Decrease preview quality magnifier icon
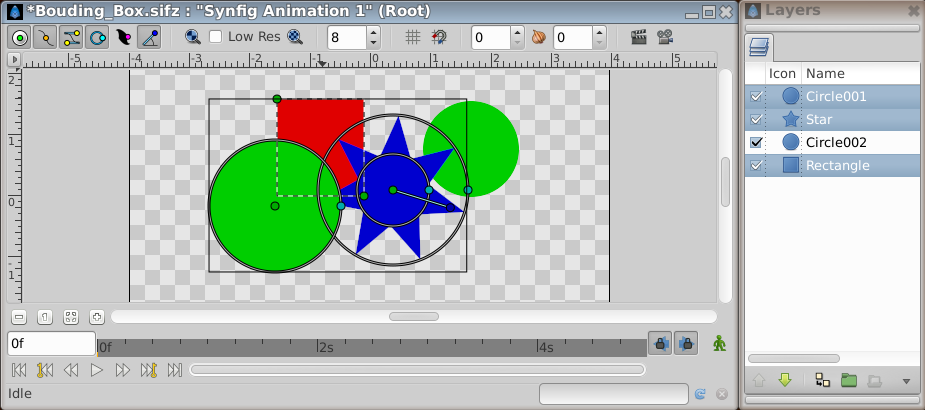Screen dimensions: 925x410 pos(192,37)
